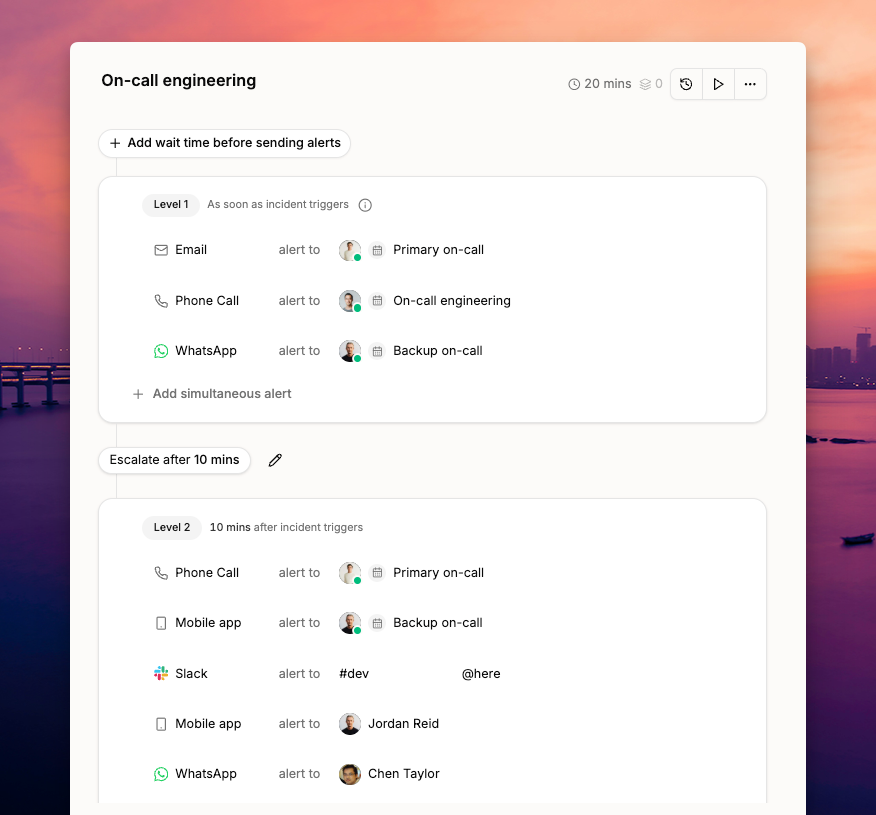This screenshot has width=876, height=815.
Task: Click the Email envelope icon in Level 1
Action: (x=161, y=250)
